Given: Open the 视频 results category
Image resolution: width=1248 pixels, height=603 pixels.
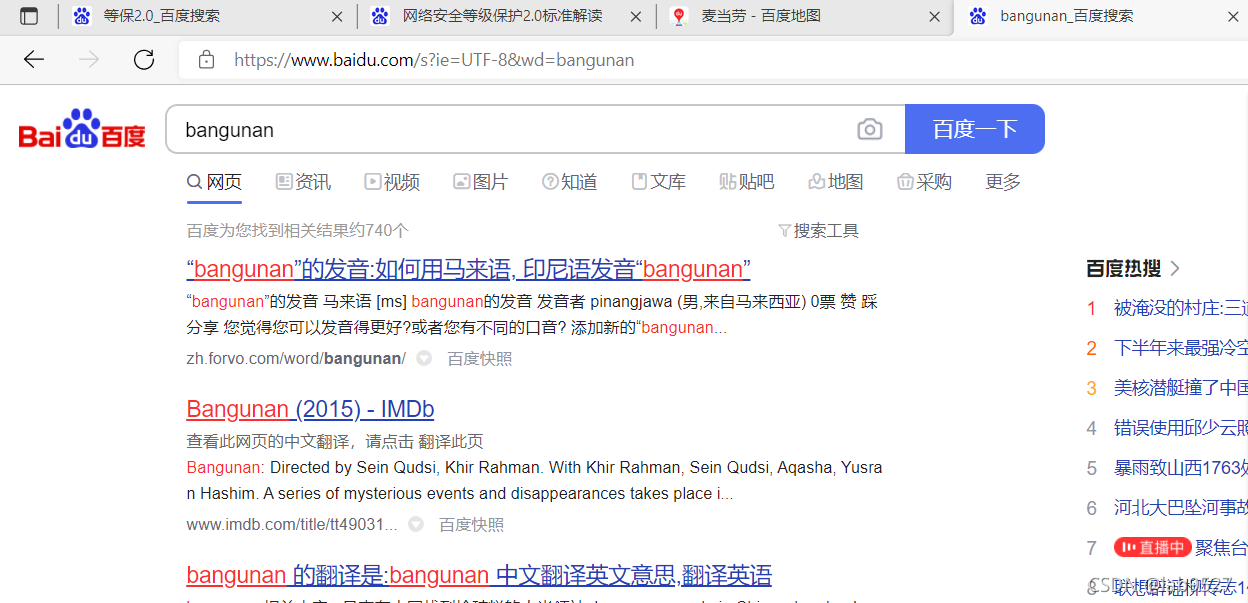Looking at the screenshot, I should pyautogui.click(x=392, y=182).
